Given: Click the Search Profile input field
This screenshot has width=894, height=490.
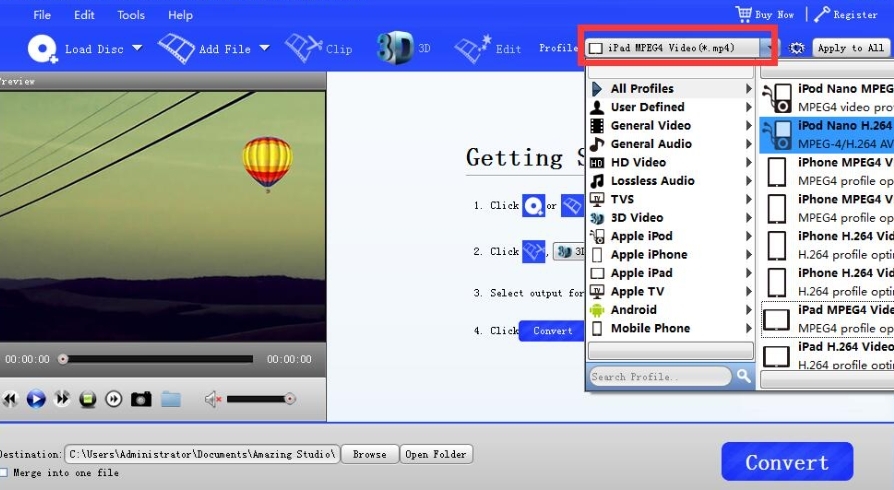Looking at the screenshot, I should (660, 376).
